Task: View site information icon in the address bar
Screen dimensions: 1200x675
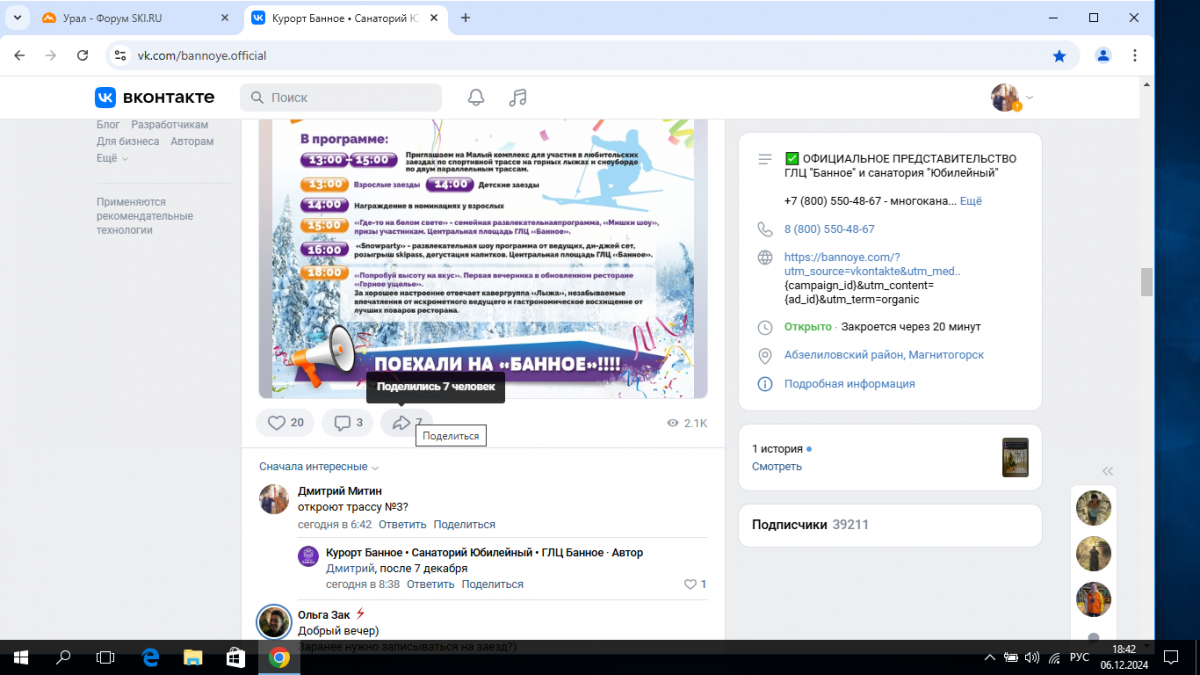Action: click(119, 56)
